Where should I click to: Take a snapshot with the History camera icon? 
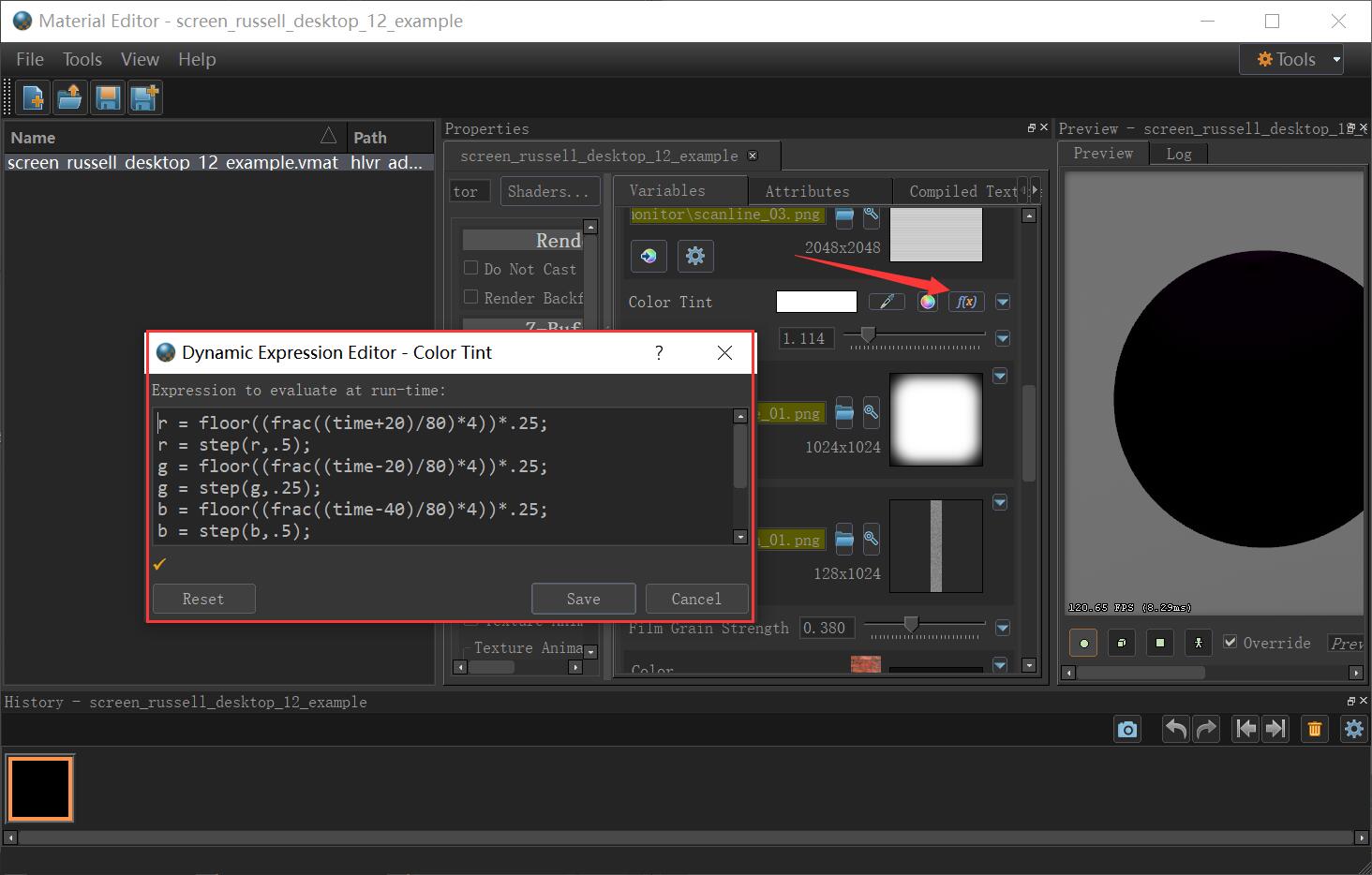pyautogui.click(x=1127, y=729)
